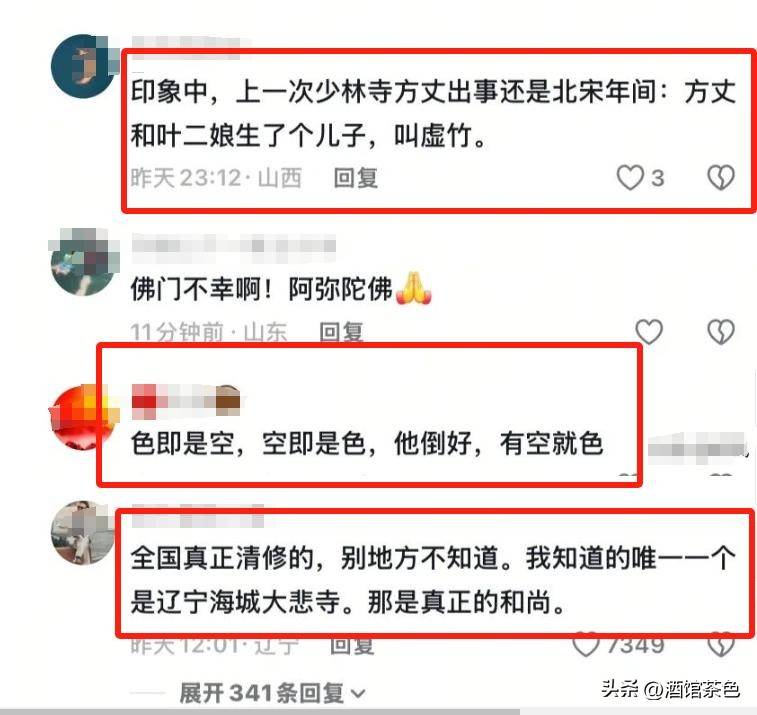Viewport: 757px width, 715px height.
Task: Reply to the 23:12 山西 comment
Action: point(356,178)
